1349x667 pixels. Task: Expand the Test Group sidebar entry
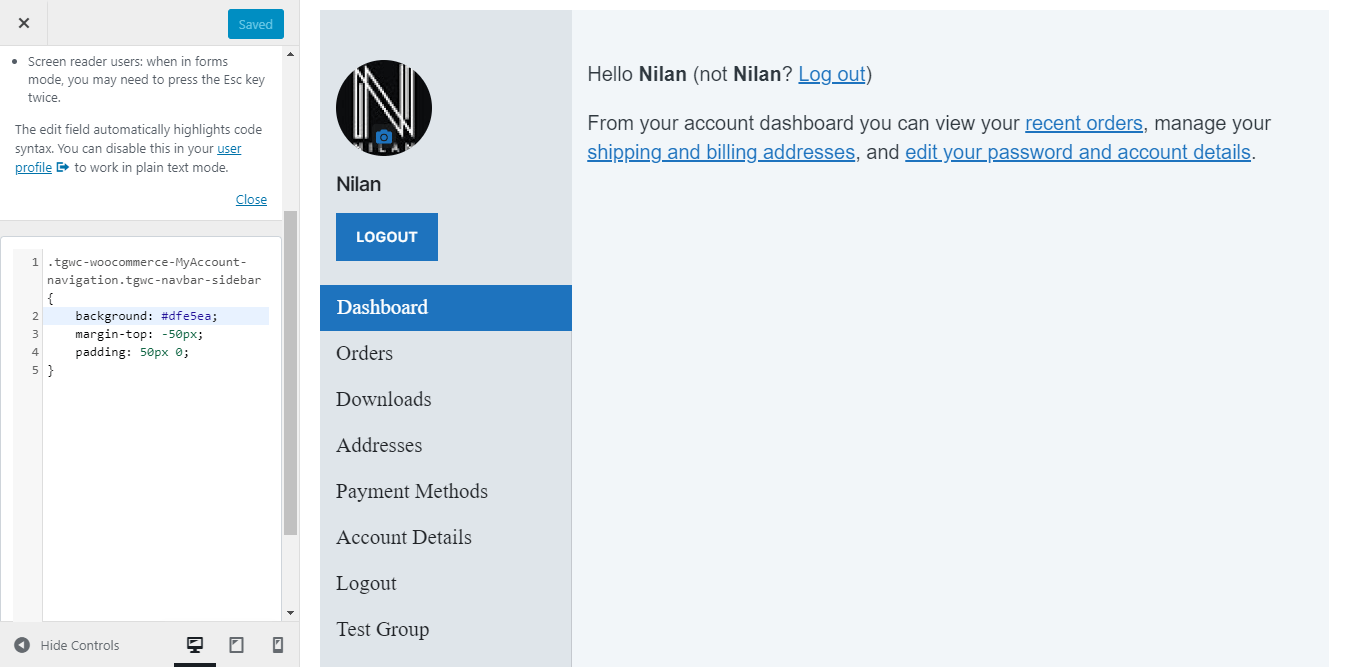[x=383, y=629]
